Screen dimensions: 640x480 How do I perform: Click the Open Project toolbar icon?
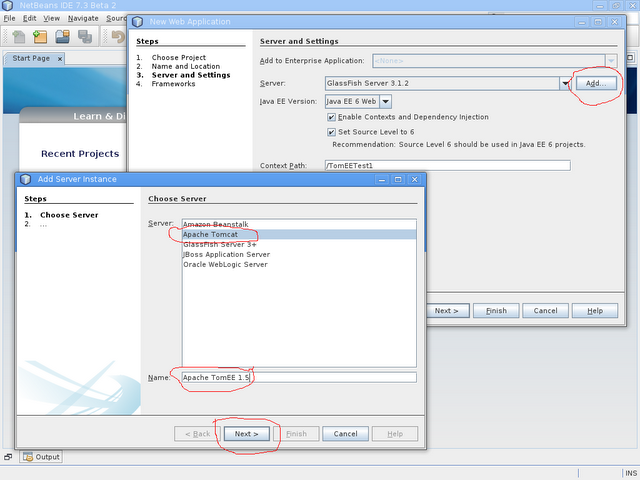click(x=62, y=37)
